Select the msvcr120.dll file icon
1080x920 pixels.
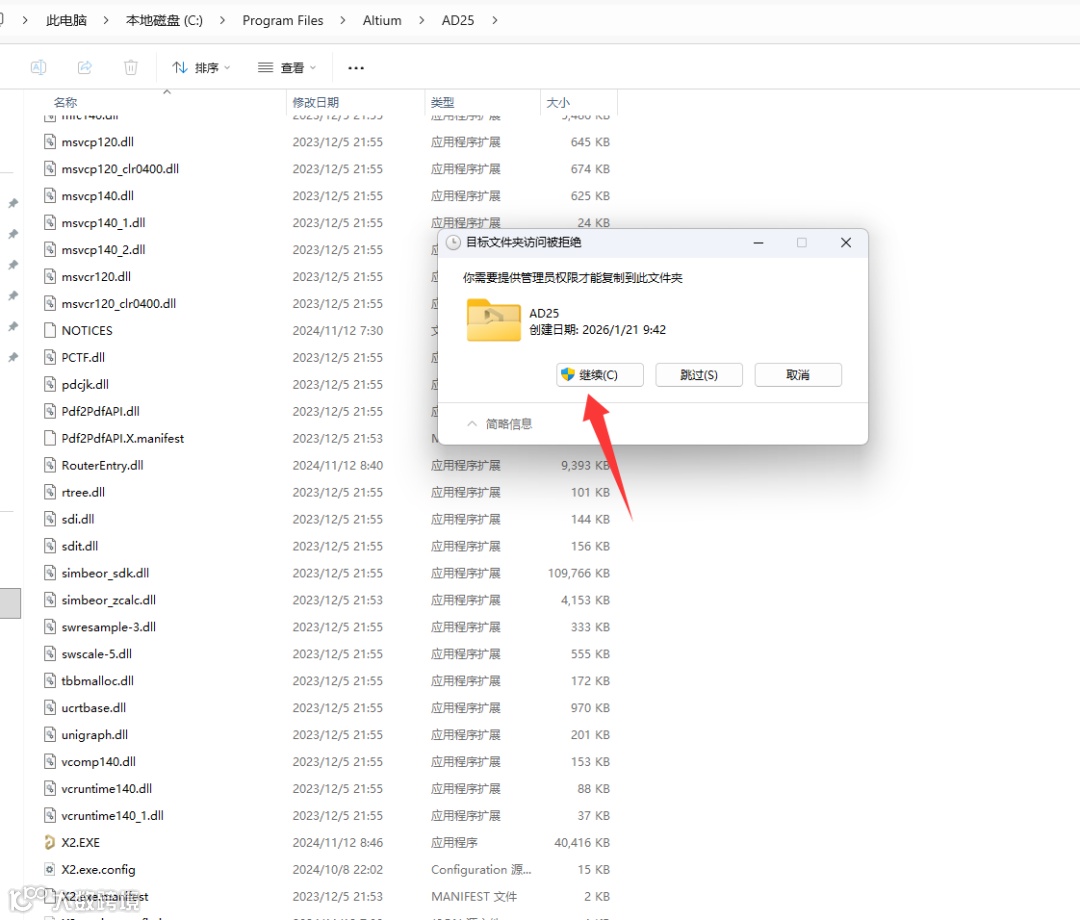click(50, 276)
